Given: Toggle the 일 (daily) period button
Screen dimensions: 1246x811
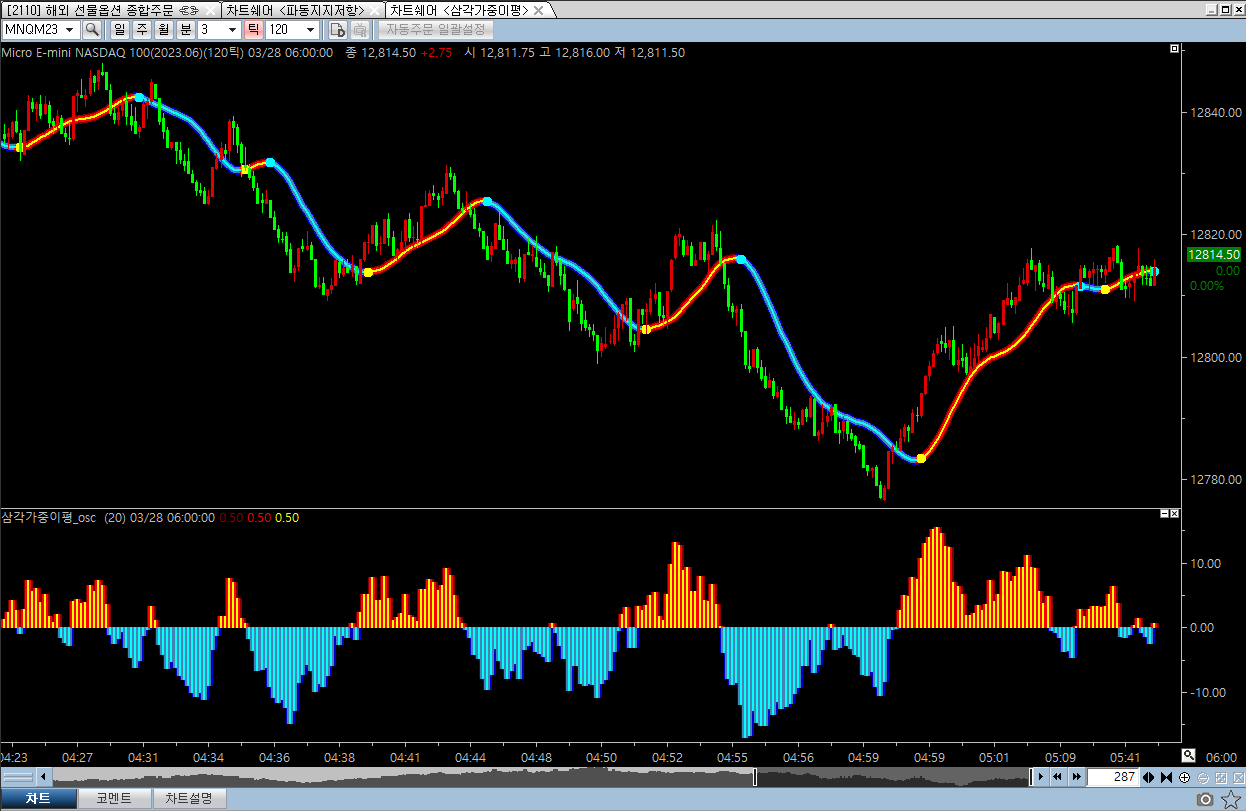Looking at the screenshot, I should [x=119, y=30].
